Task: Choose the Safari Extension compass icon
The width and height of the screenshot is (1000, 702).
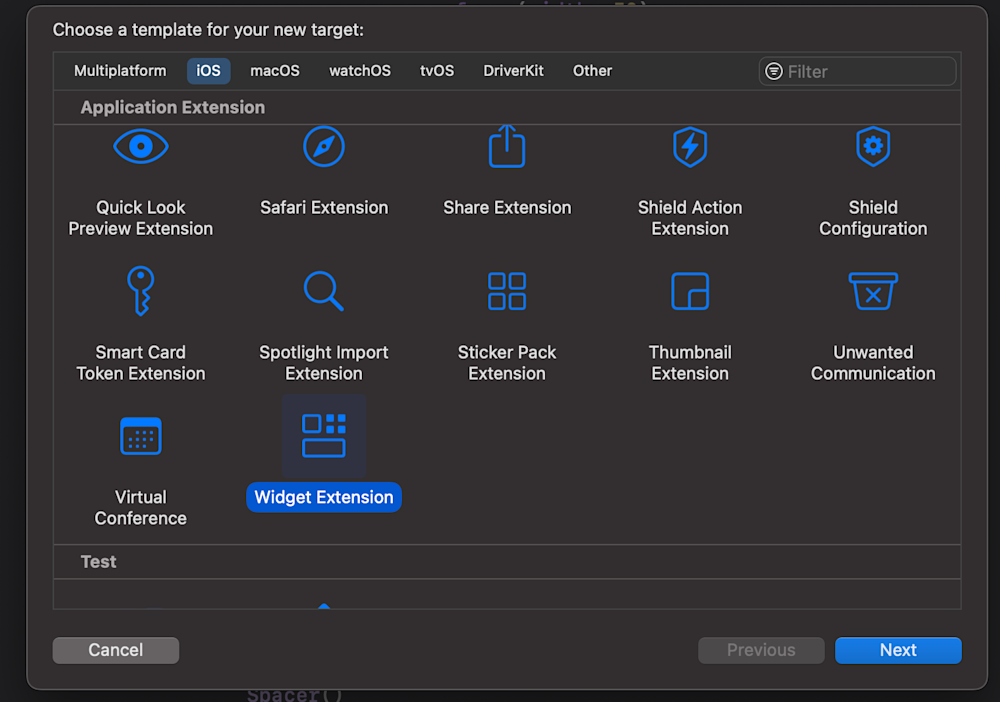Action: (324, 147)
